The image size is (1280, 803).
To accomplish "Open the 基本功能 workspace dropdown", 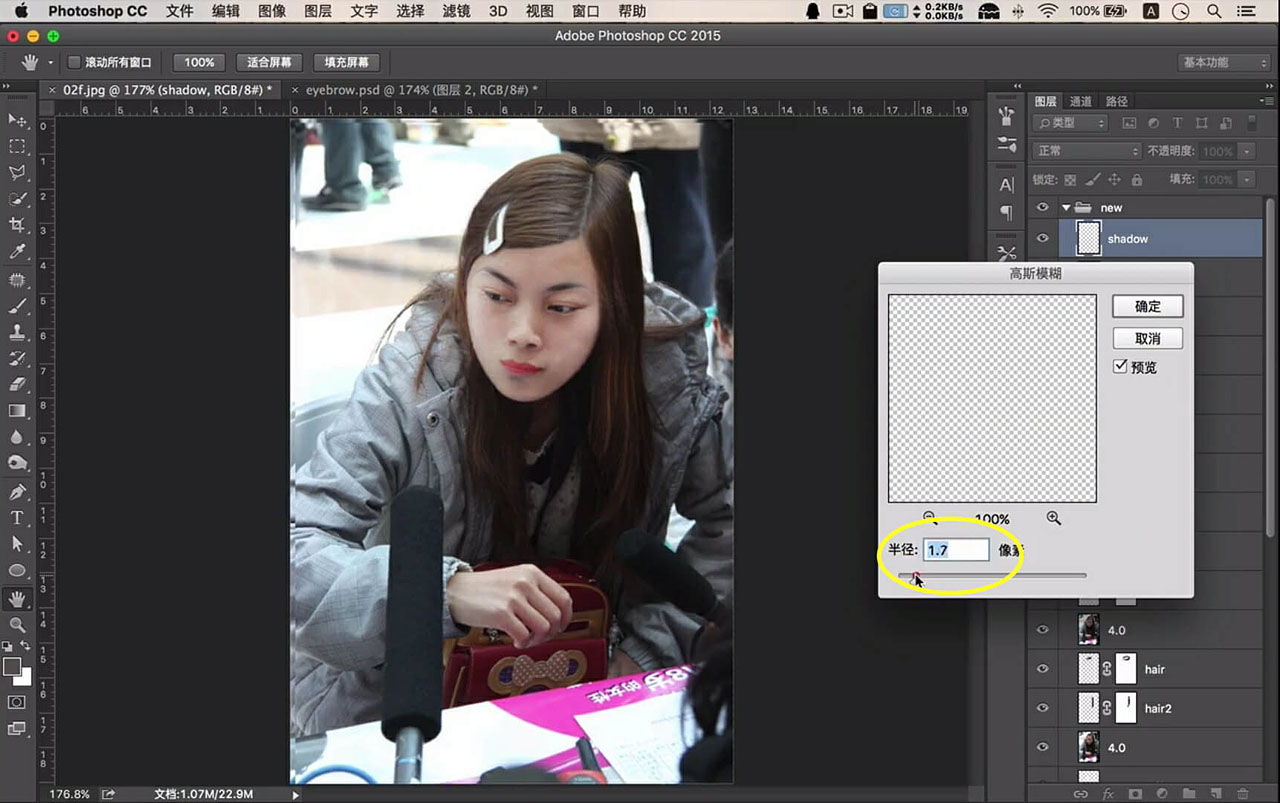I will click(x=1223, y=62).
